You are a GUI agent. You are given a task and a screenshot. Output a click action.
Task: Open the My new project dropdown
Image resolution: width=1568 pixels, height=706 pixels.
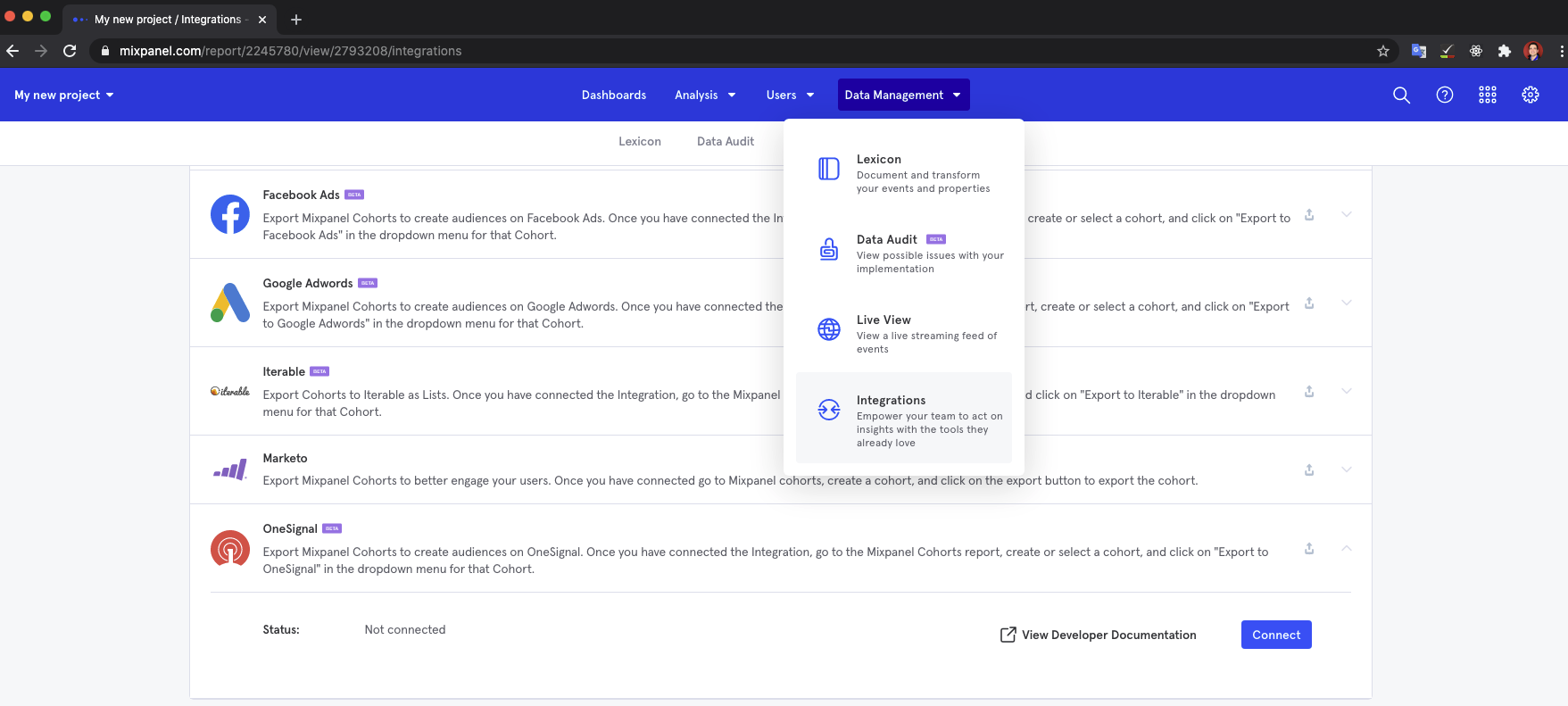[x=64, y=95]
